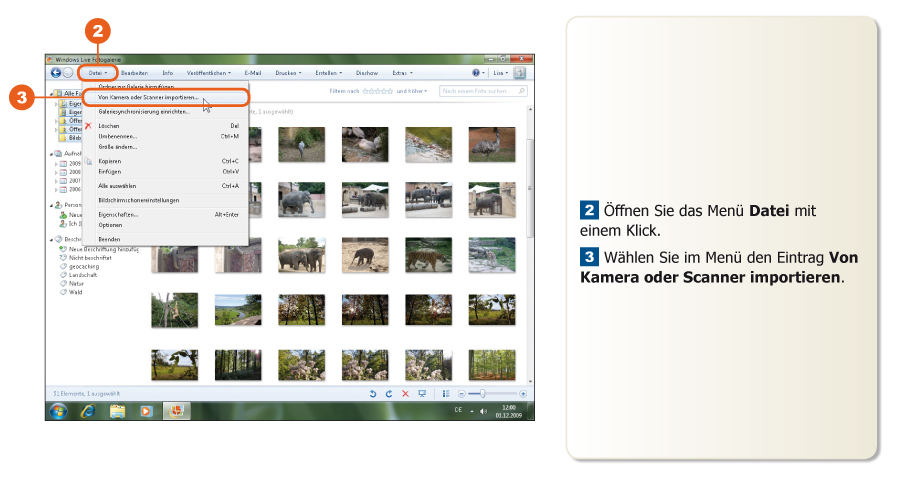Open the 'und höher' filter dropdown
This screenshot has height=480, width=900.
pyautogui.click(x=411, y=91)
